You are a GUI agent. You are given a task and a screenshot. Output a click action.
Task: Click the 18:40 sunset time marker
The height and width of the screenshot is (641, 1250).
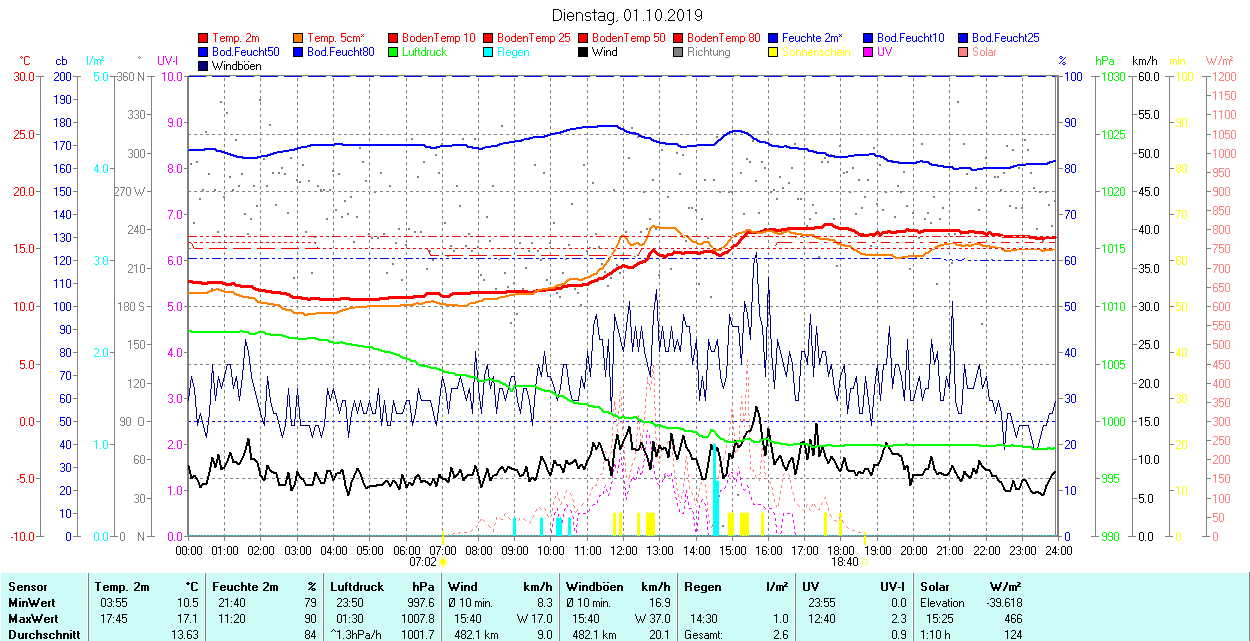tap(845, 562)
